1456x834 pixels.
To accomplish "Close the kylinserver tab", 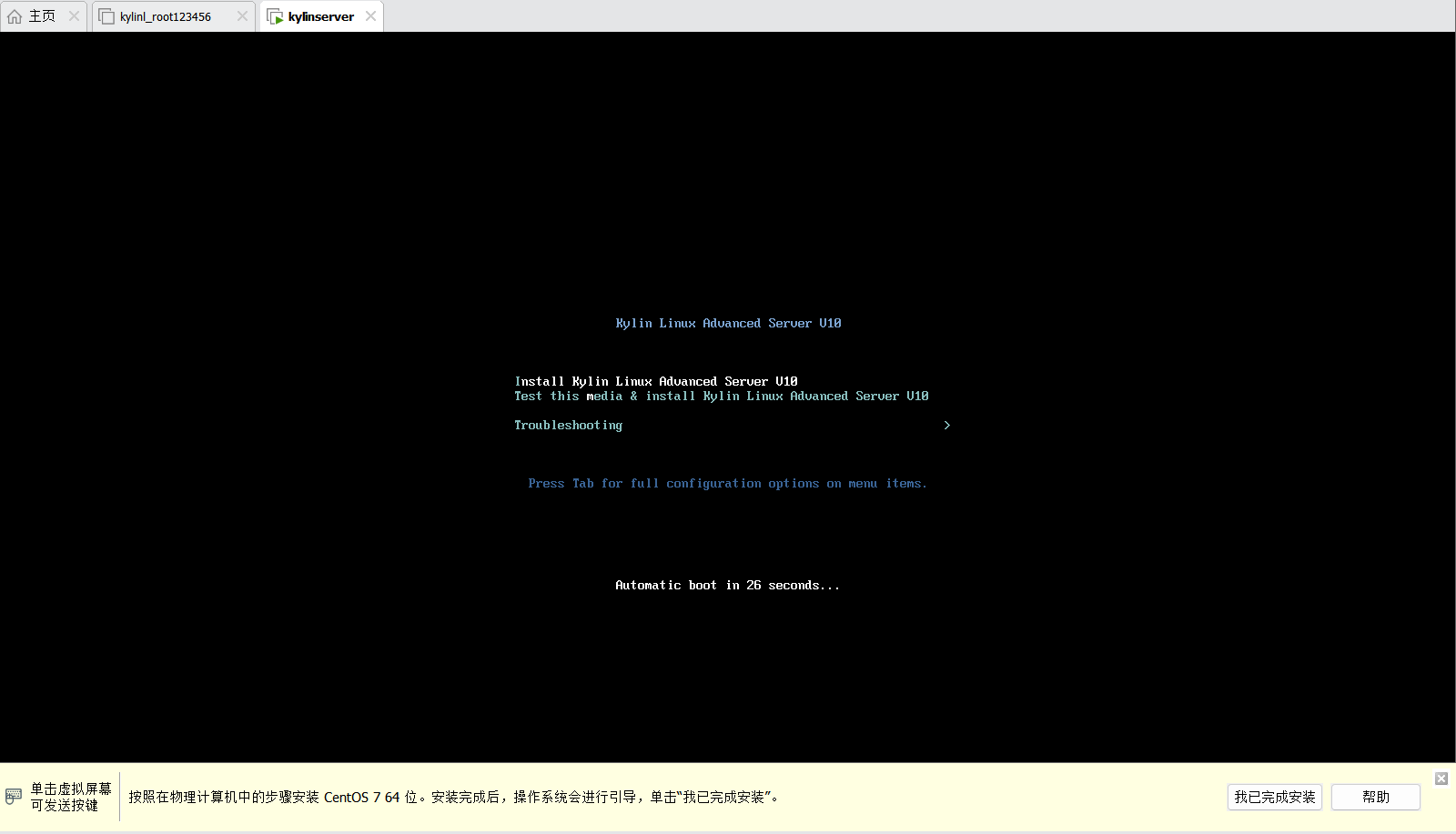I will click(x=370, y=16).
